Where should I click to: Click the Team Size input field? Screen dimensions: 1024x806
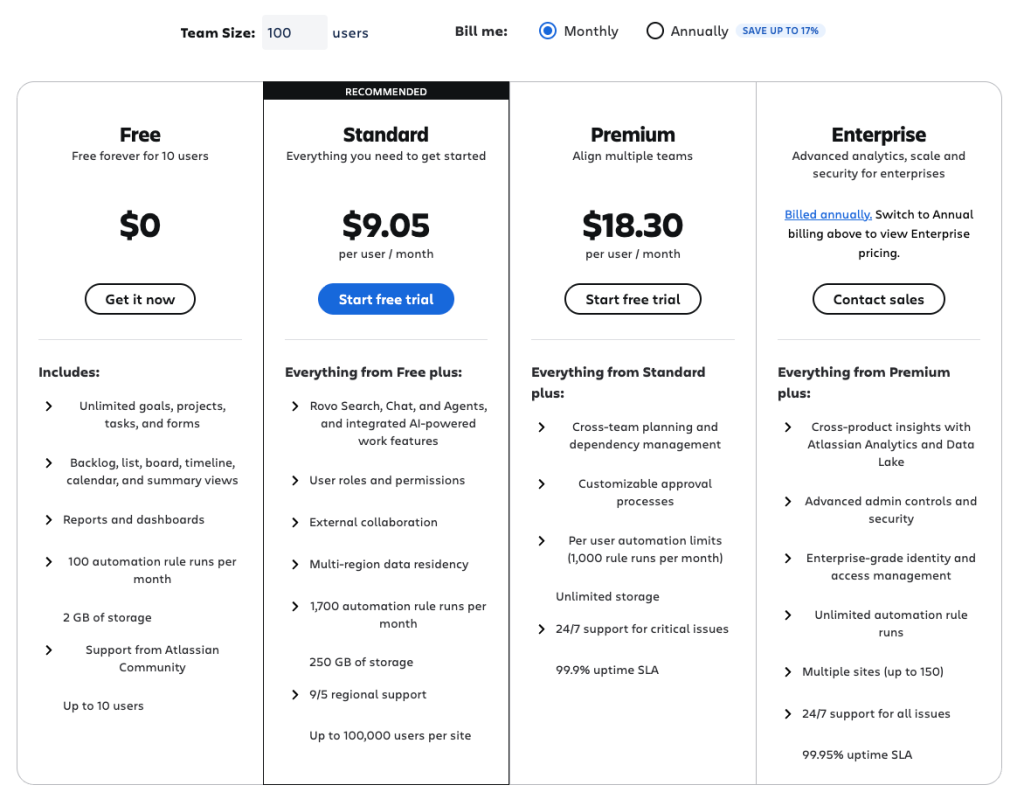[x=294, y=31]
